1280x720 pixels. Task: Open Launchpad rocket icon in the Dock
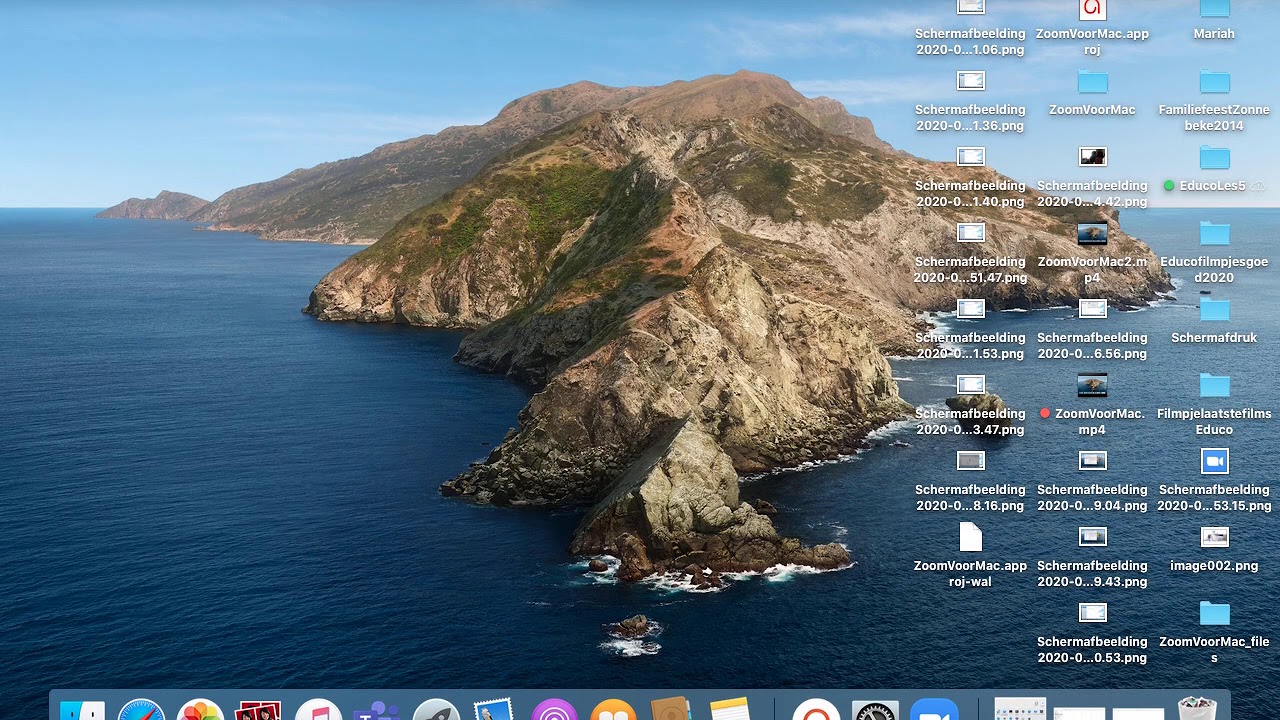[x=436, y=710]
